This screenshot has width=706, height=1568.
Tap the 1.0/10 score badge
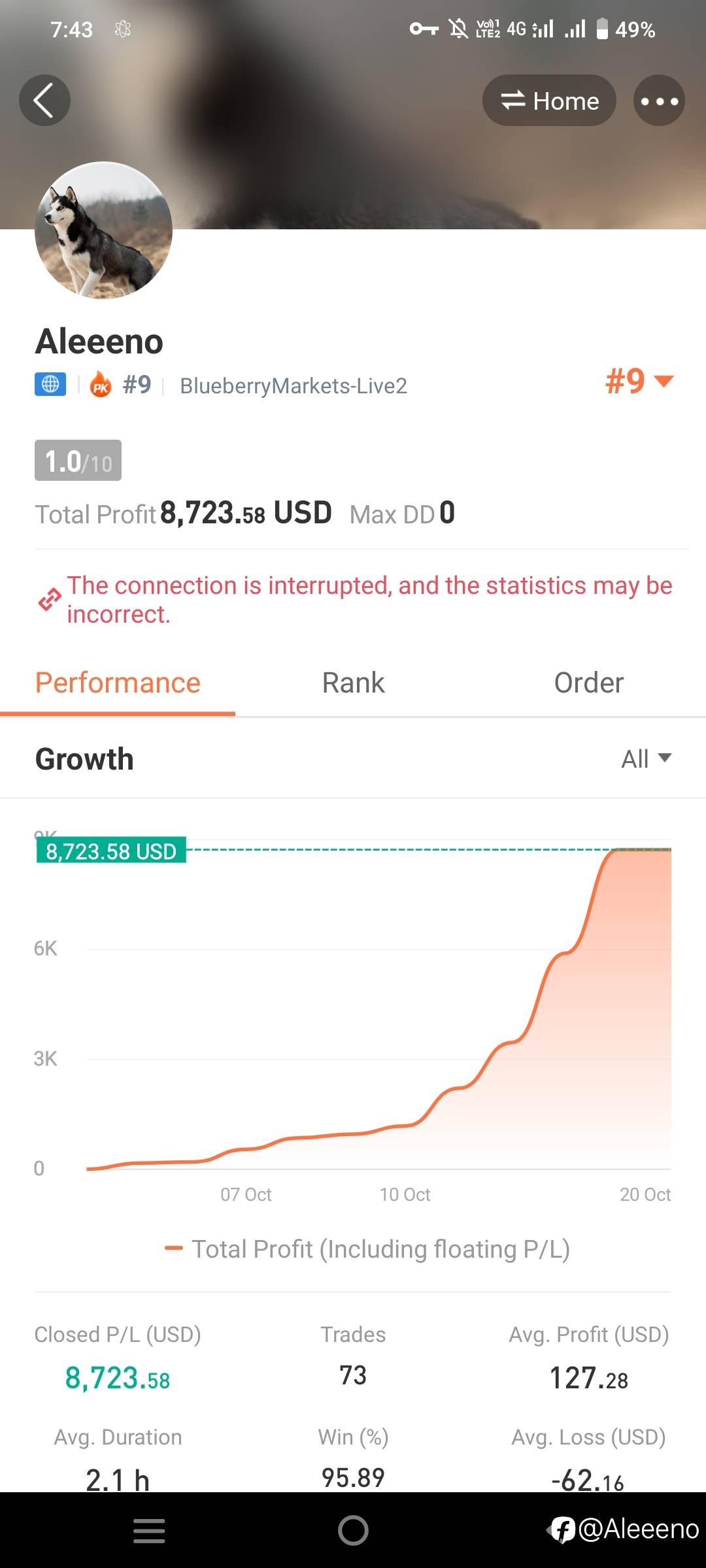click(78, 461)
